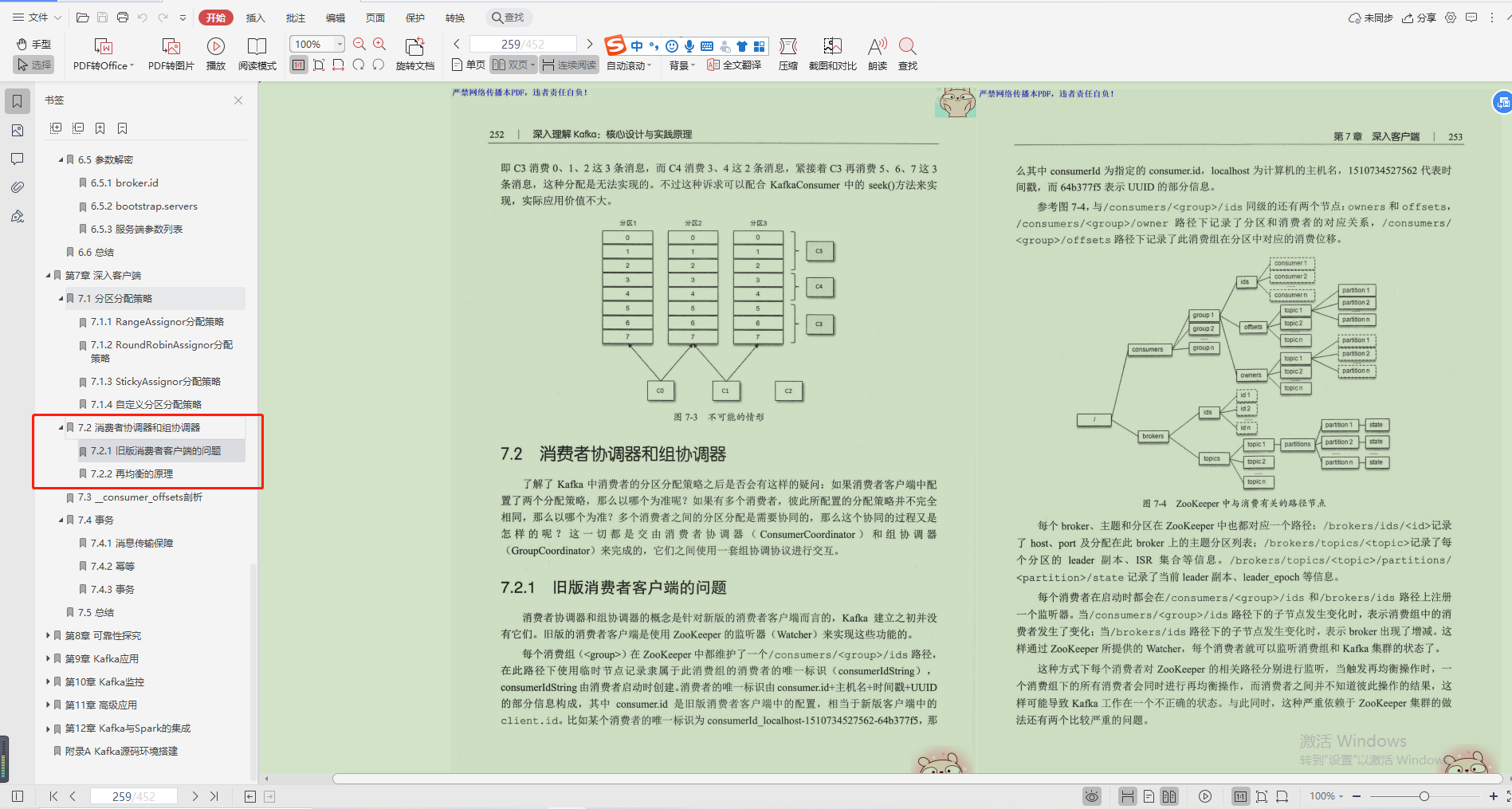The image size is (1512, 809).
Task: Click fit page icon in ribbon
Action: (x=319, y=65)
